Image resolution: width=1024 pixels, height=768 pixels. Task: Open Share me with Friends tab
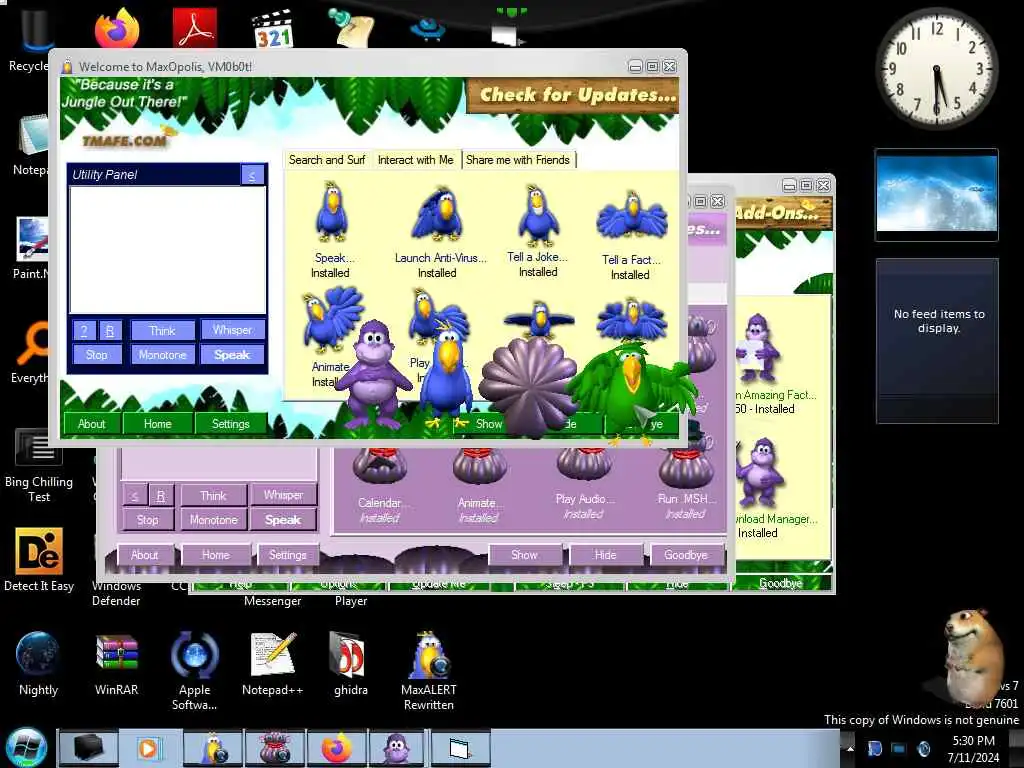[x=518, y=160]
